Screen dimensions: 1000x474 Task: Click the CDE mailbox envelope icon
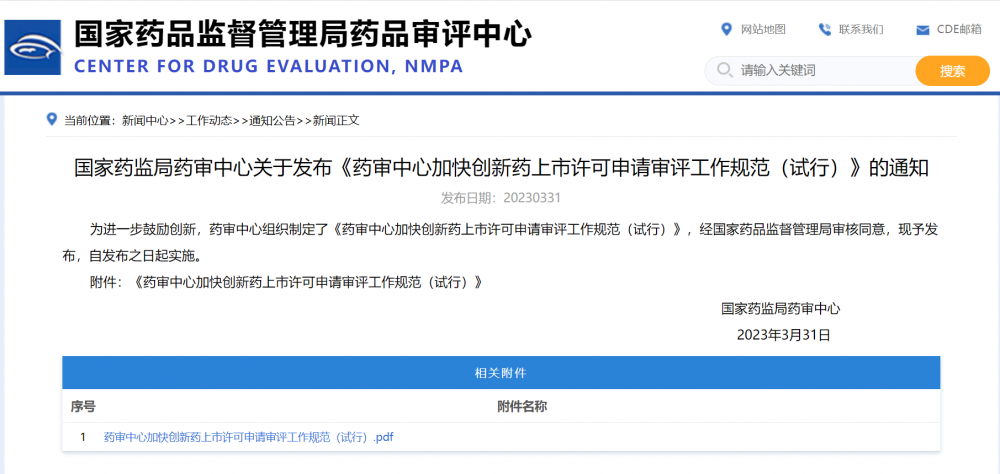pyautogui.click(x=922, y=29)
